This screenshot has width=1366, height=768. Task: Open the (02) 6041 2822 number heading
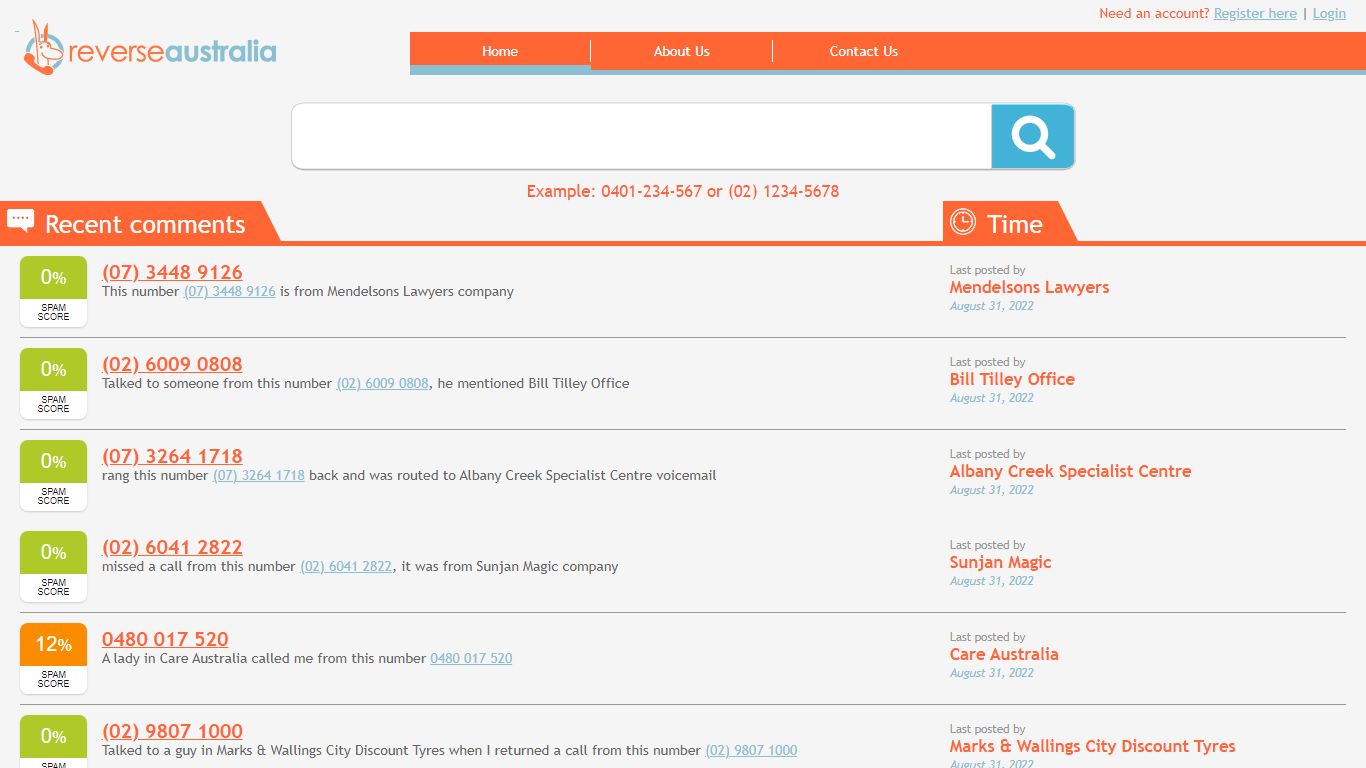pos(172,547)
